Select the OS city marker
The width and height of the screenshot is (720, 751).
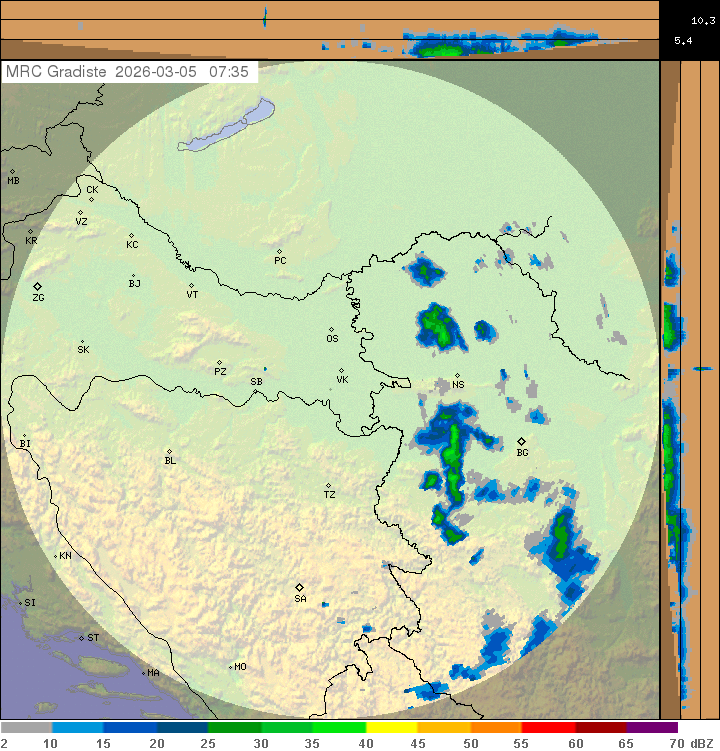[x=331, y=329]
